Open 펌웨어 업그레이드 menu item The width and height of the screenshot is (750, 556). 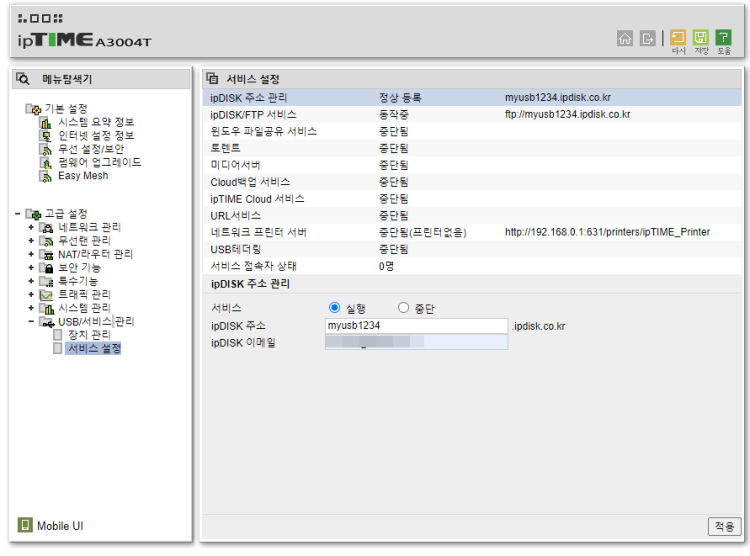click(98, 162)
